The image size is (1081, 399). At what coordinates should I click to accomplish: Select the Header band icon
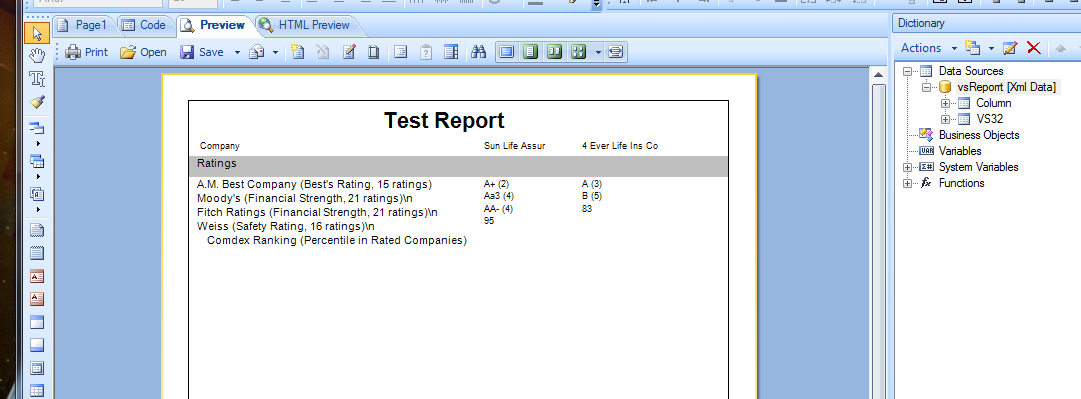point(37,368)
